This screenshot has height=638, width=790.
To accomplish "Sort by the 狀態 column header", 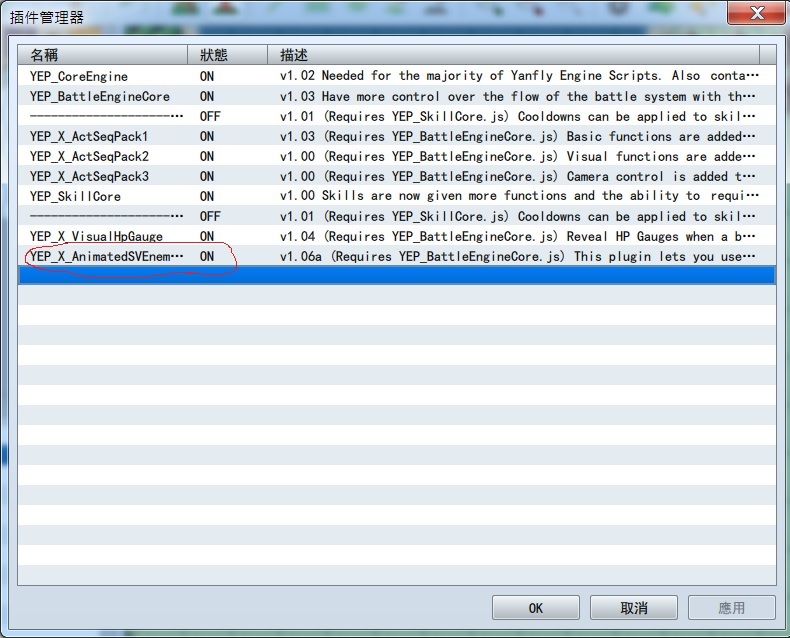I will point(227,54).
